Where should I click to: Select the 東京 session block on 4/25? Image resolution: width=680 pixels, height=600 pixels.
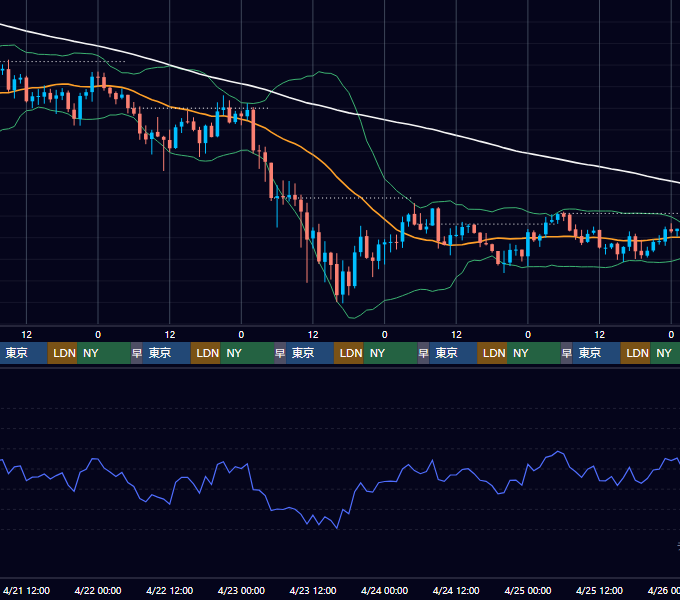click(x=596, y=353)
